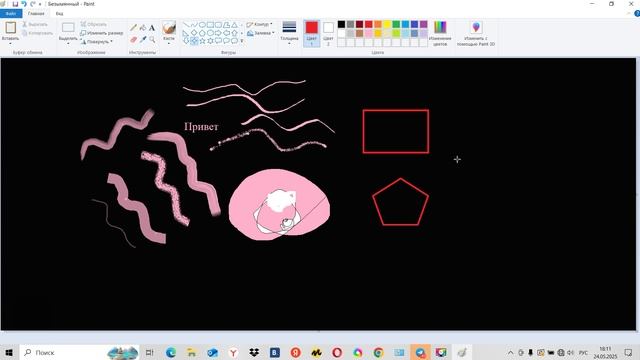Select the Eraser tool
The width and height of the screenshot is (640, 360).
pos(133,40)
